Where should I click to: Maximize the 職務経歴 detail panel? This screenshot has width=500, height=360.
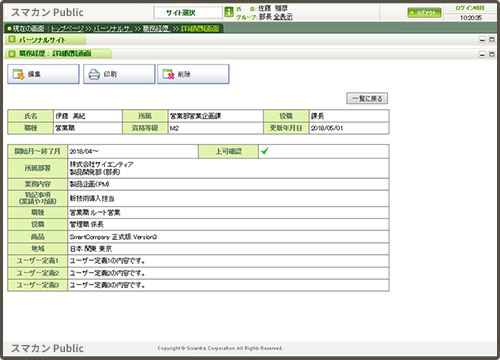coord(492,54)
